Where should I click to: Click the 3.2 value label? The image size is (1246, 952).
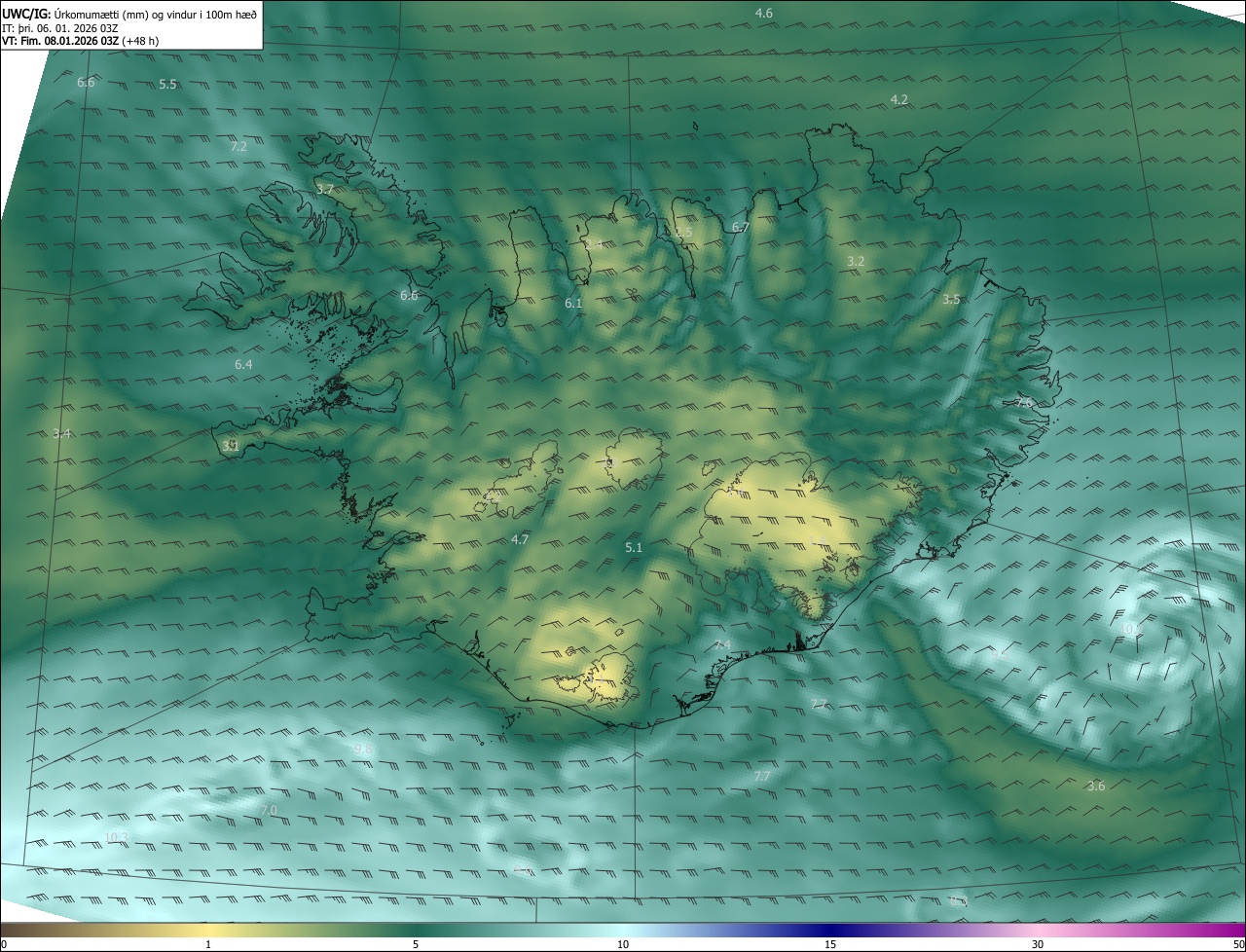(x=856, y=262)
